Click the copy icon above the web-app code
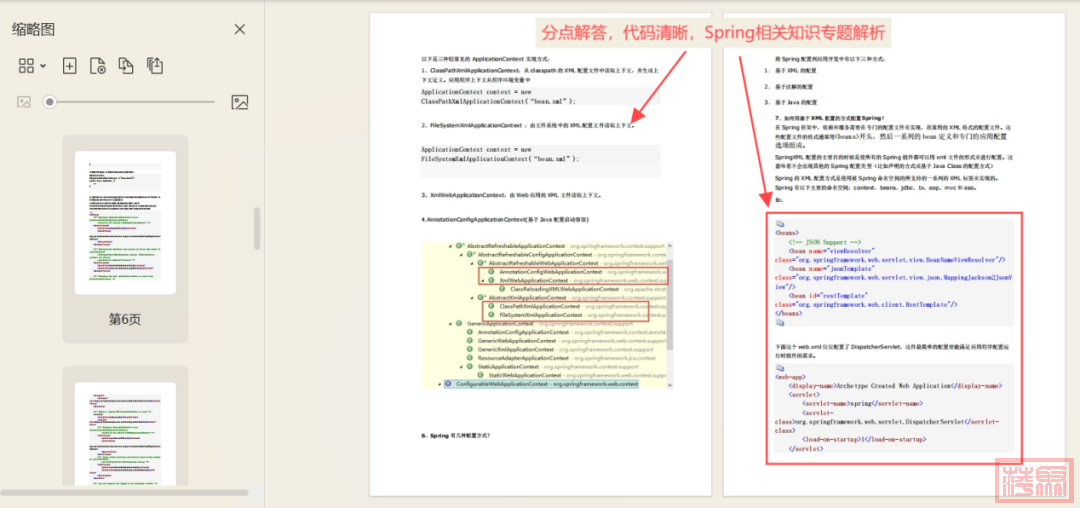 click(x=780, y=366)
